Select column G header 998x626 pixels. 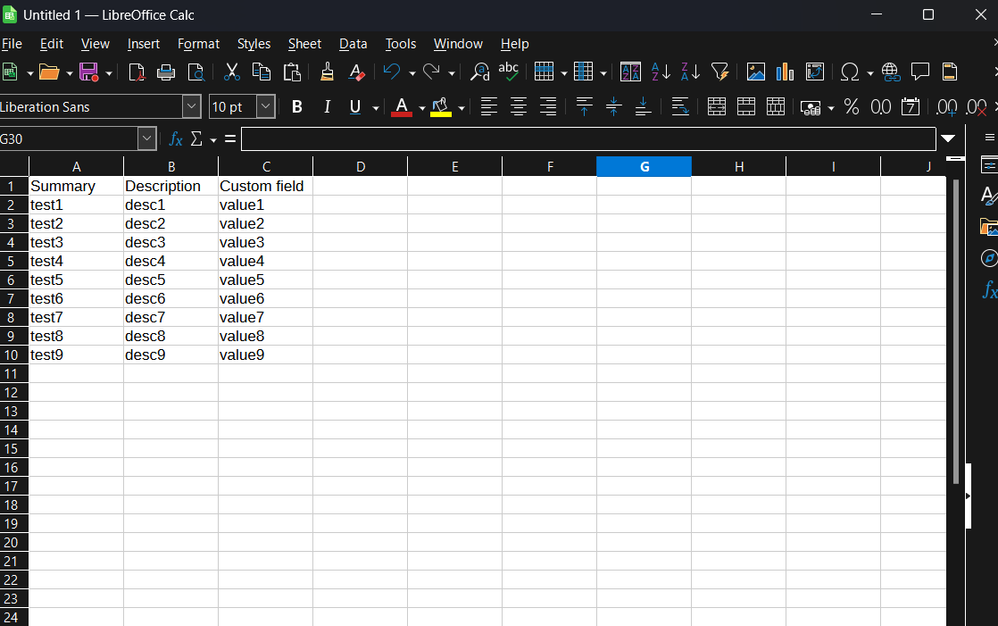tap(644, 167)
